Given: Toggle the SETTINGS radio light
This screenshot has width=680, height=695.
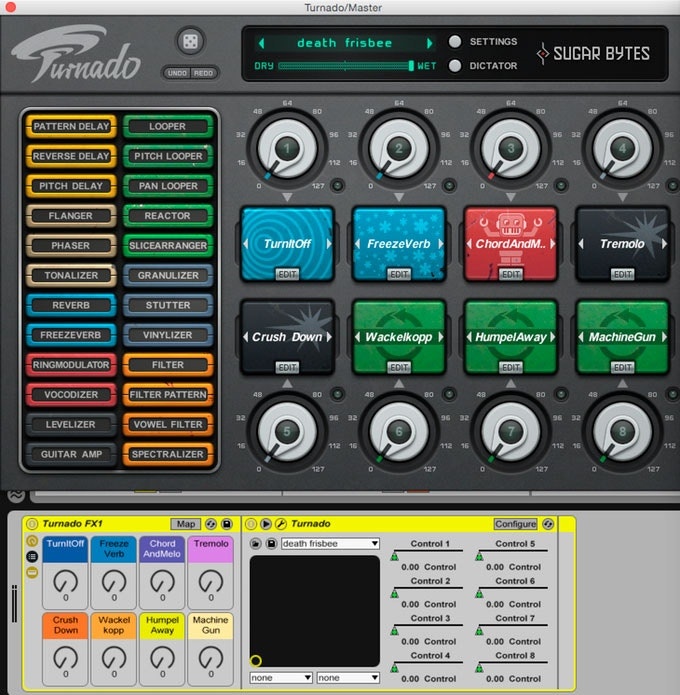Looking at the screenshot, I should [455, 41].
